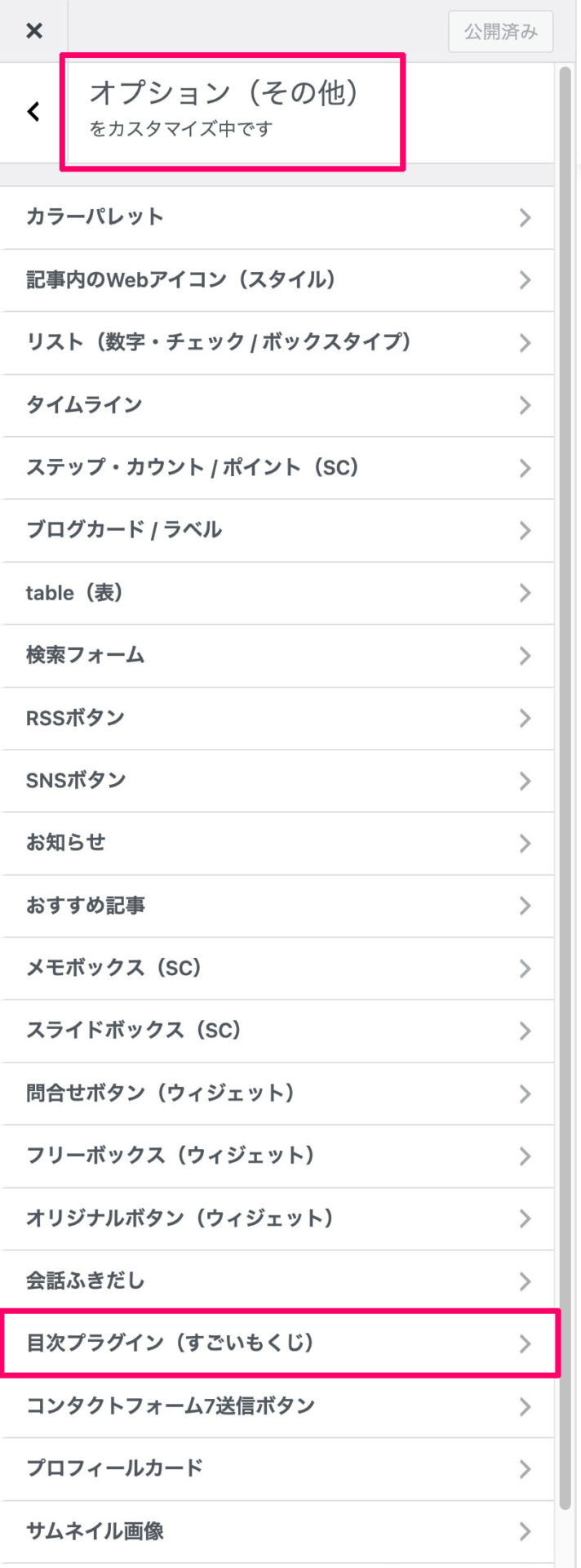This screenshot has width=581, height=1568.
Task: Click the chevron next to SNSボタン
Action: (526, 781)
